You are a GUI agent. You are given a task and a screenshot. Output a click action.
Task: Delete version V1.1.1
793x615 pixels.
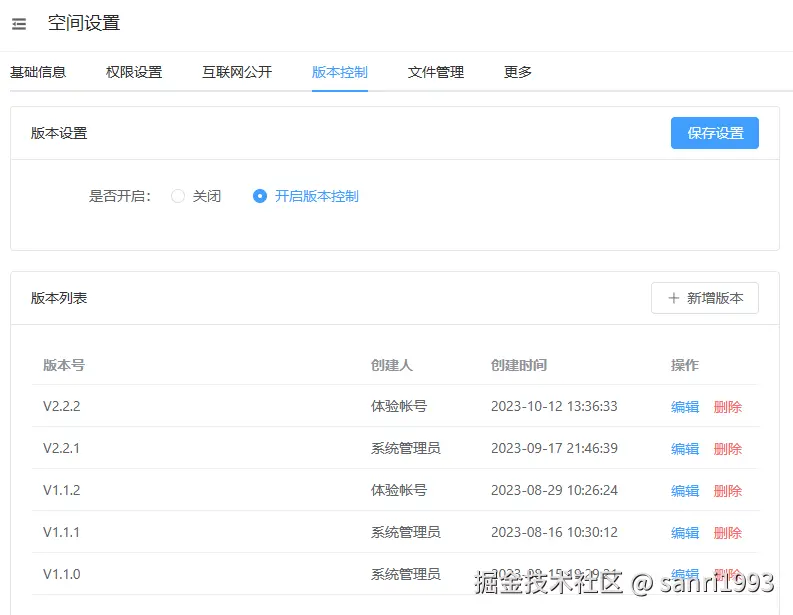point(728,533)
